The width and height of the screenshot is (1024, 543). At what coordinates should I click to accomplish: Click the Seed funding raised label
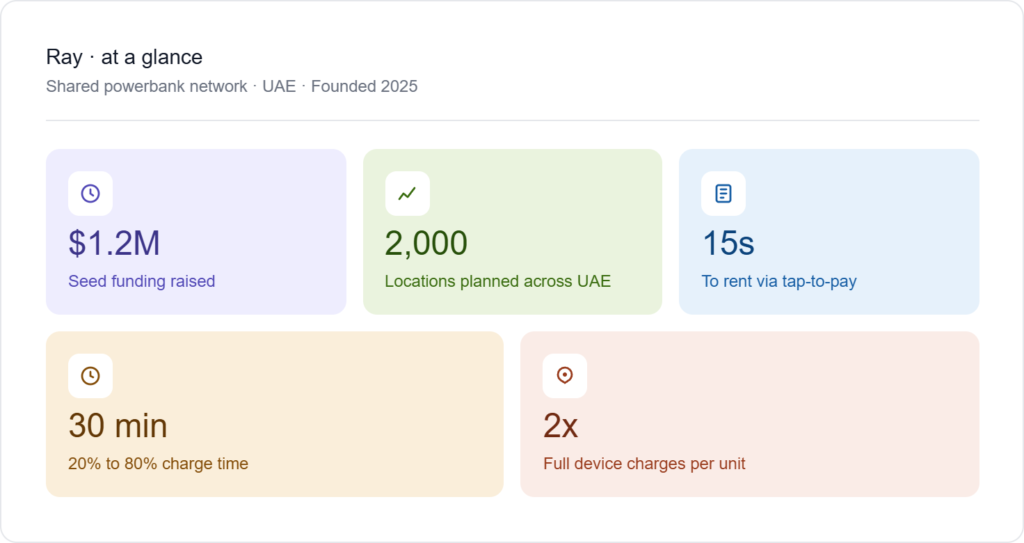click(141, 282)
